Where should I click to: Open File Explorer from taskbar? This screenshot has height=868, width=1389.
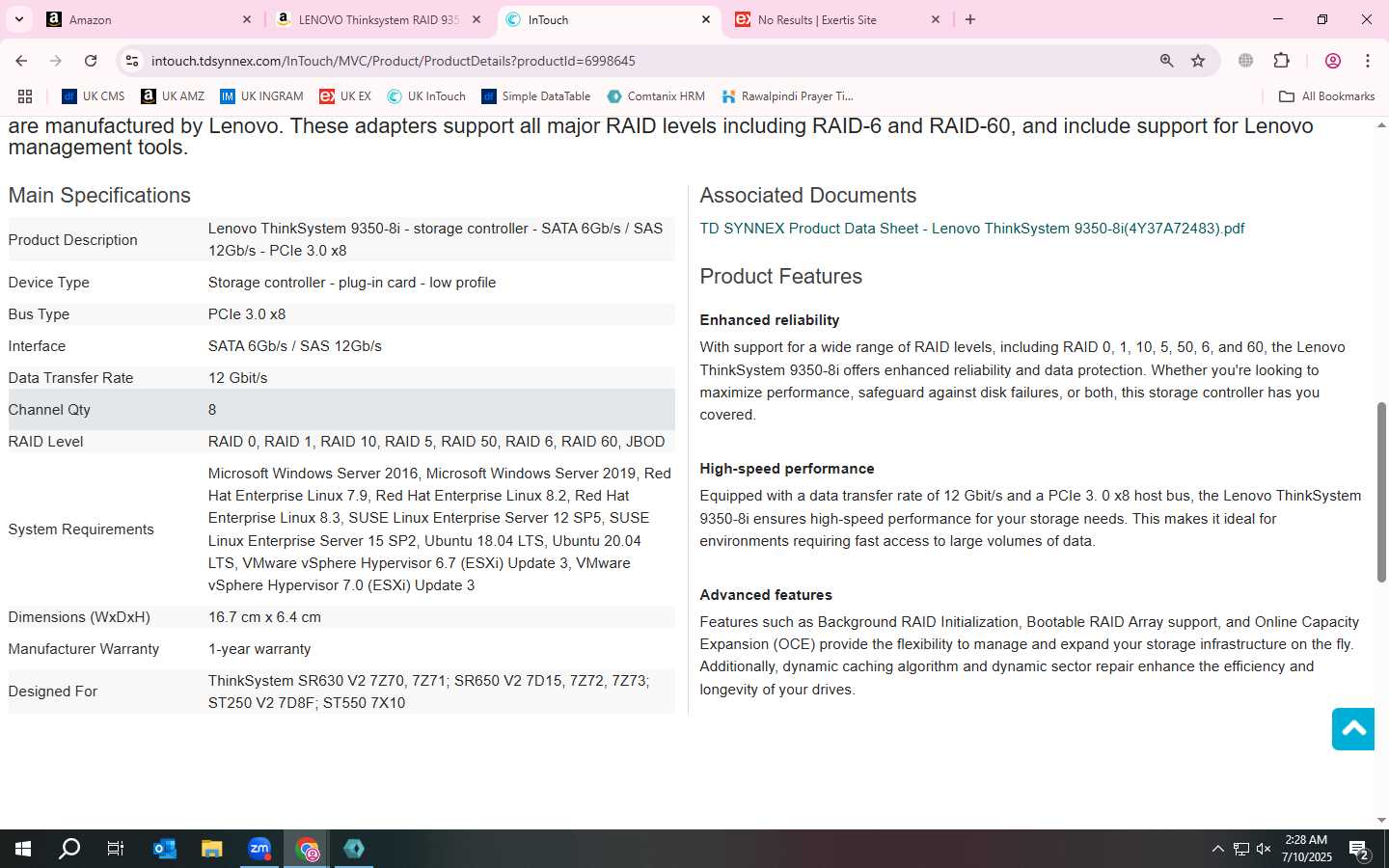(x=211, y=849)
